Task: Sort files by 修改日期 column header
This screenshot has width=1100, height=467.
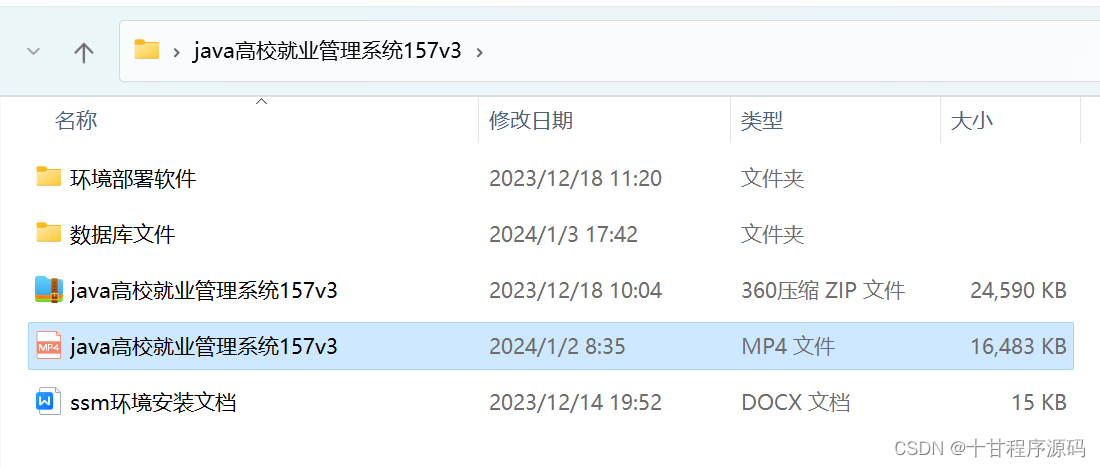Action: coord(531,121)
